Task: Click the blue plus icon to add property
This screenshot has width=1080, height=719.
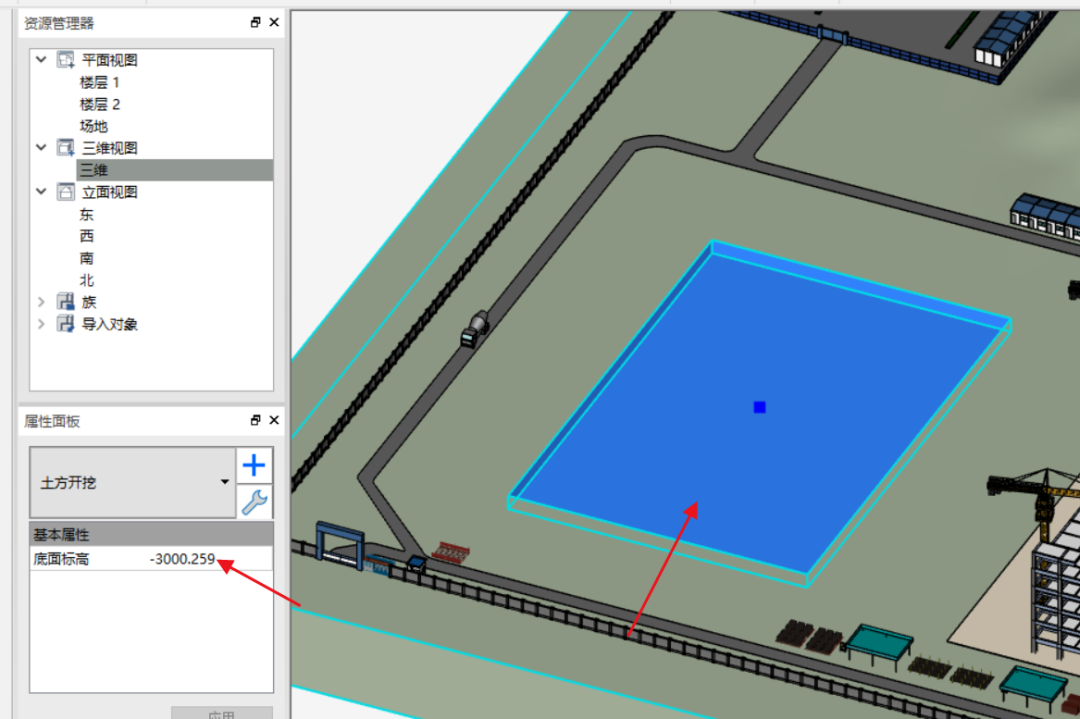Action: (x=254, y=464)
